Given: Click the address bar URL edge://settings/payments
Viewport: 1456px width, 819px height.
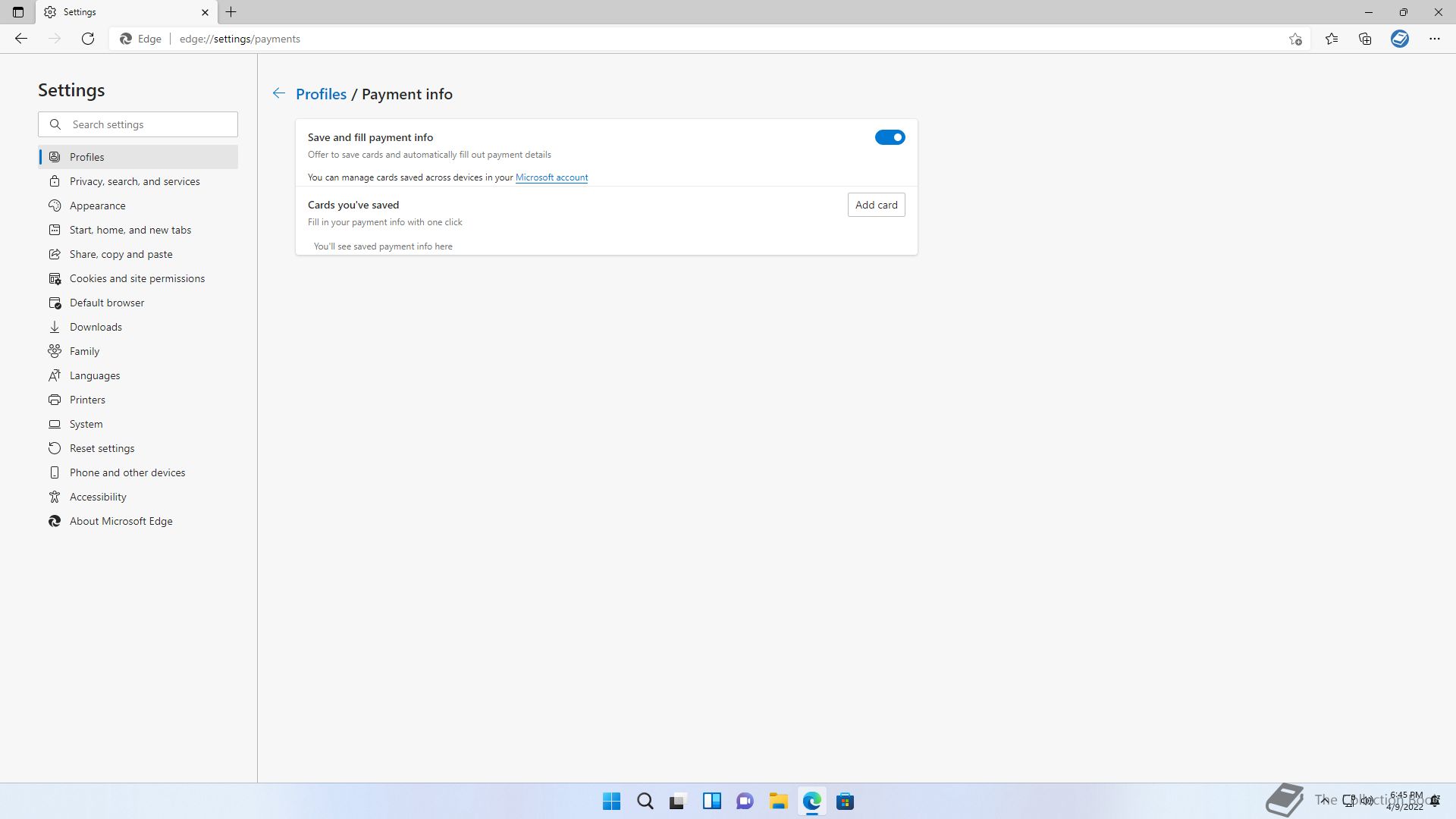Looking at the screenshot, I should pyautogui.click(x=240, y=39).
